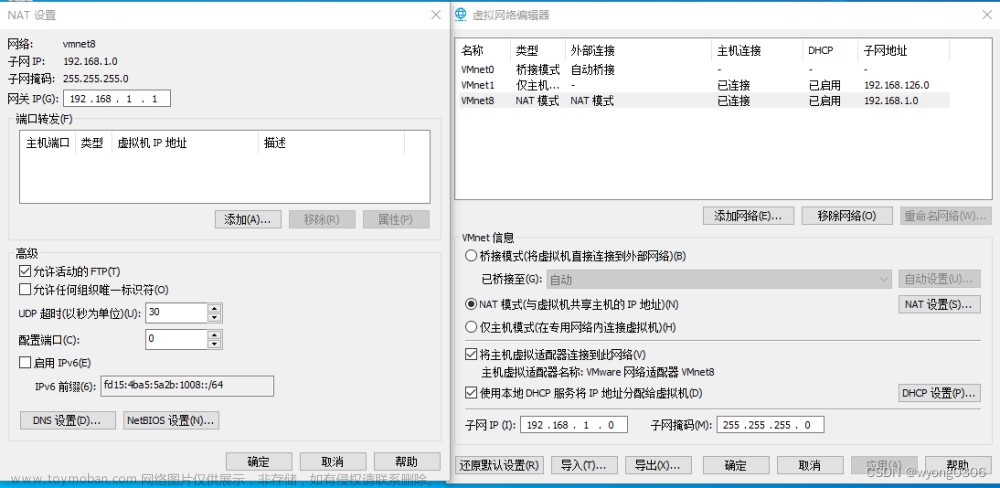Click the 配置端口 value field
Image resolution: width=1000 pixels, height=488 pixels.
click(x=176, y=339)
